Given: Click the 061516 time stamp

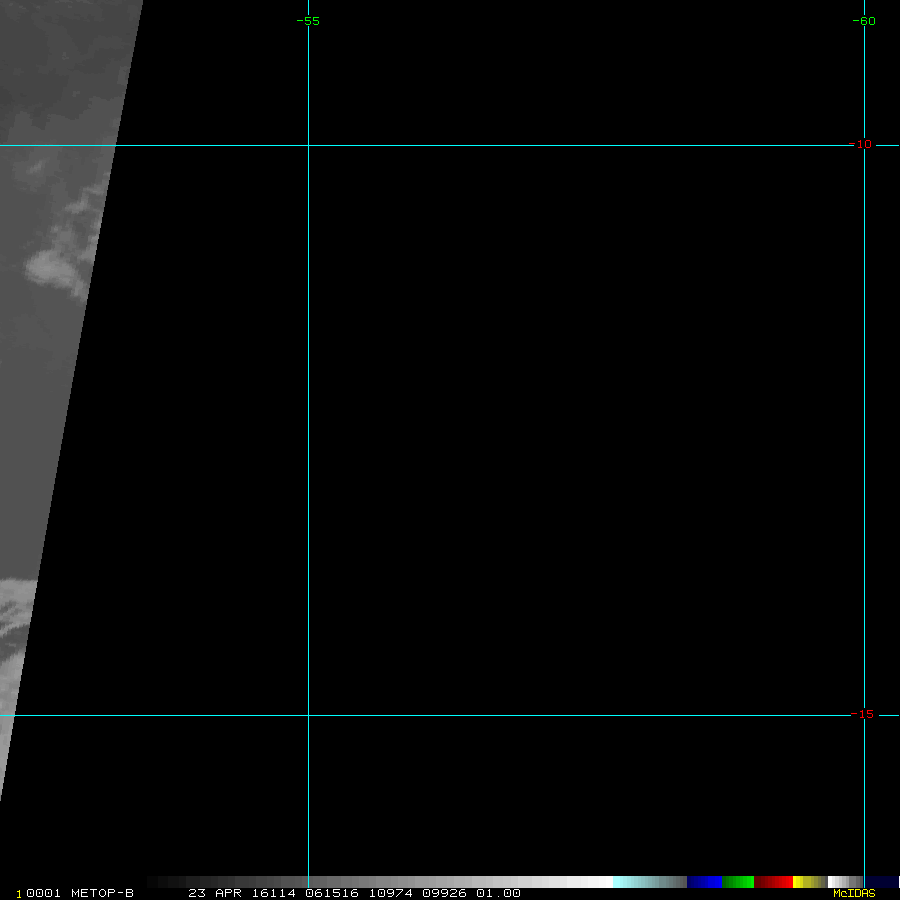Looking at the screenshot, I should click(x=334, y=893).
